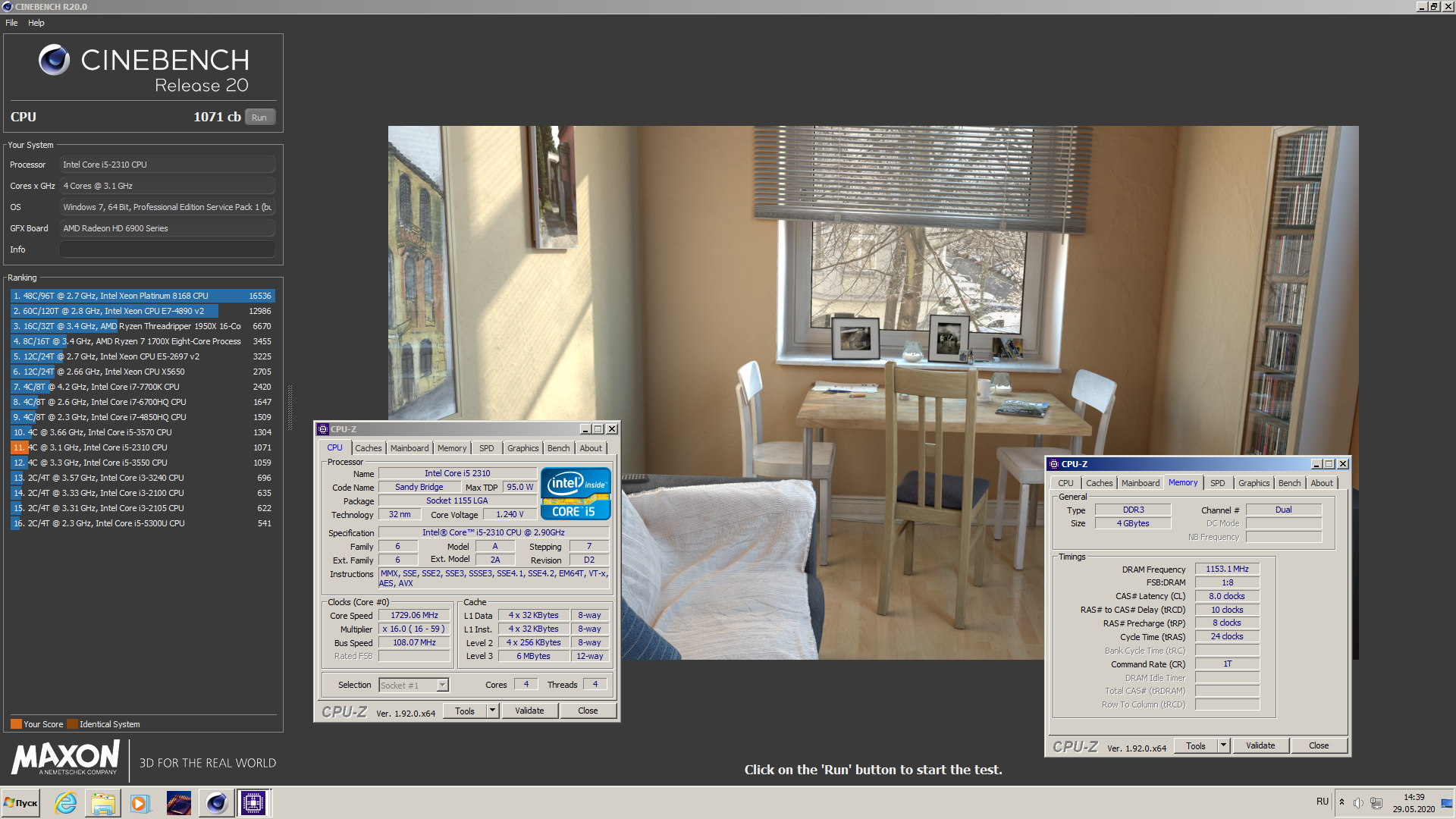Select ranking row Core i7-7700K CPU
This screenshot has height=819, width=1456.
(142, 387)
